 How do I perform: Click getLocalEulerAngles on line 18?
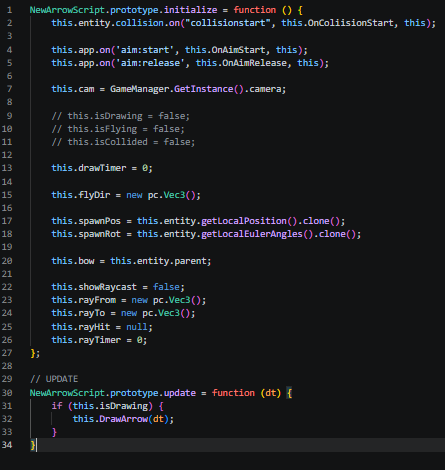pyautogui.click(x=252, y=234)
